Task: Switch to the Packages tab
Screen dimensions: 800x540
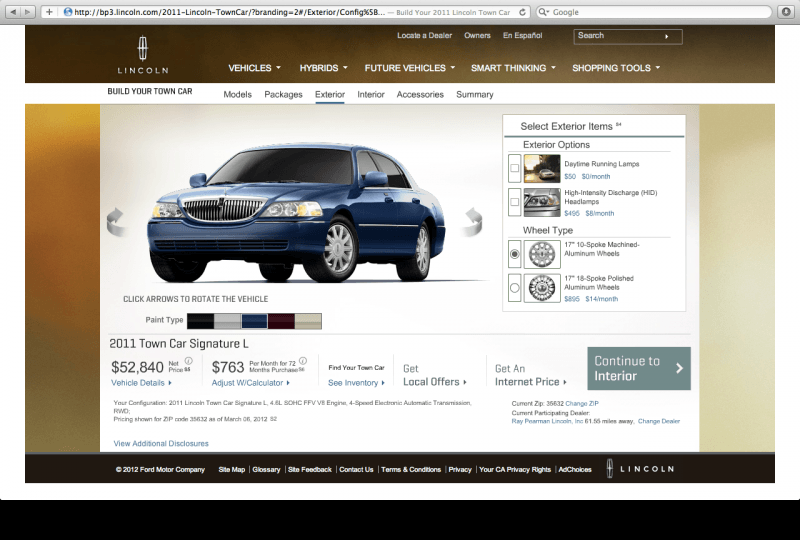Action: 283,94
